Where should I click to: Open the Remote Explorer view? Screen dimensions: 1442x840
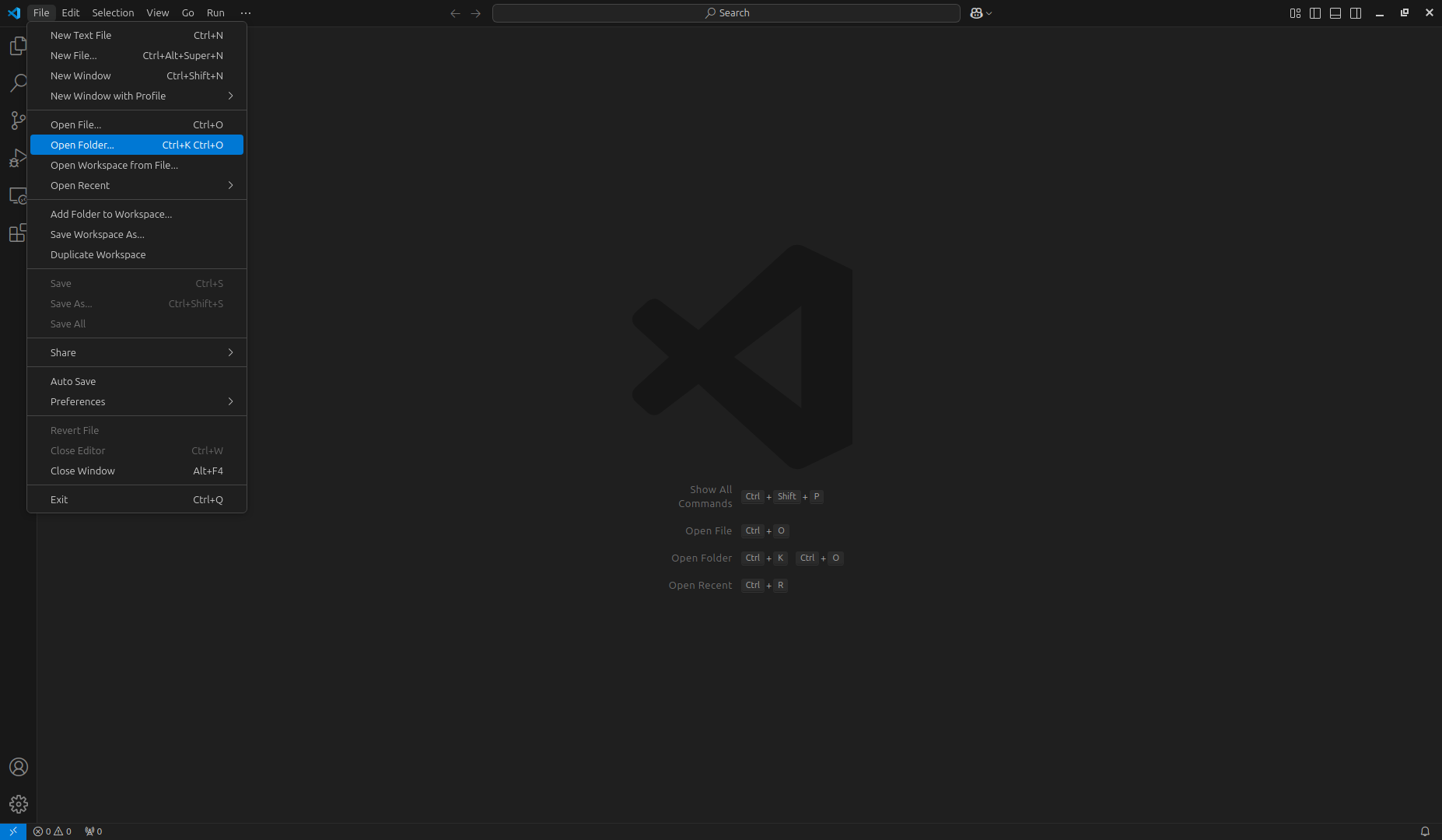click(18, 195)
